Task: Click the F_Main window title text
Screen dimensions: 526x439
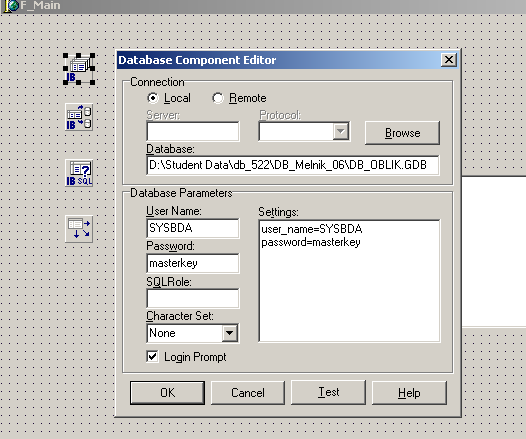Action: (40, 5)
